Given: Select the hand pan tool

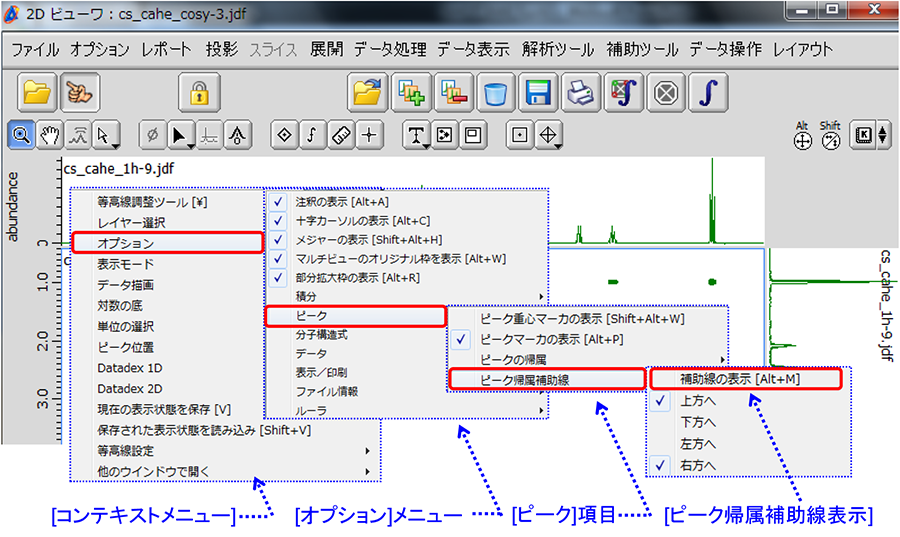Looking at the screenshot, I should tap(49, 135).
